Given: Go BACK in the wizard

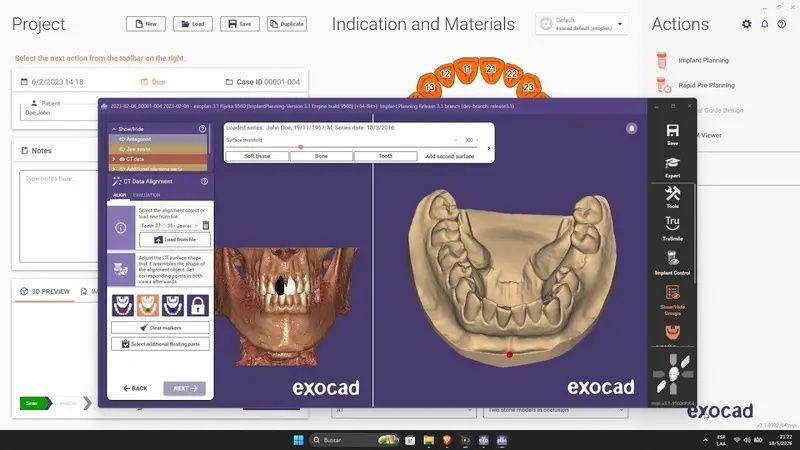Looking at the screenshot, I should (135, 388).
